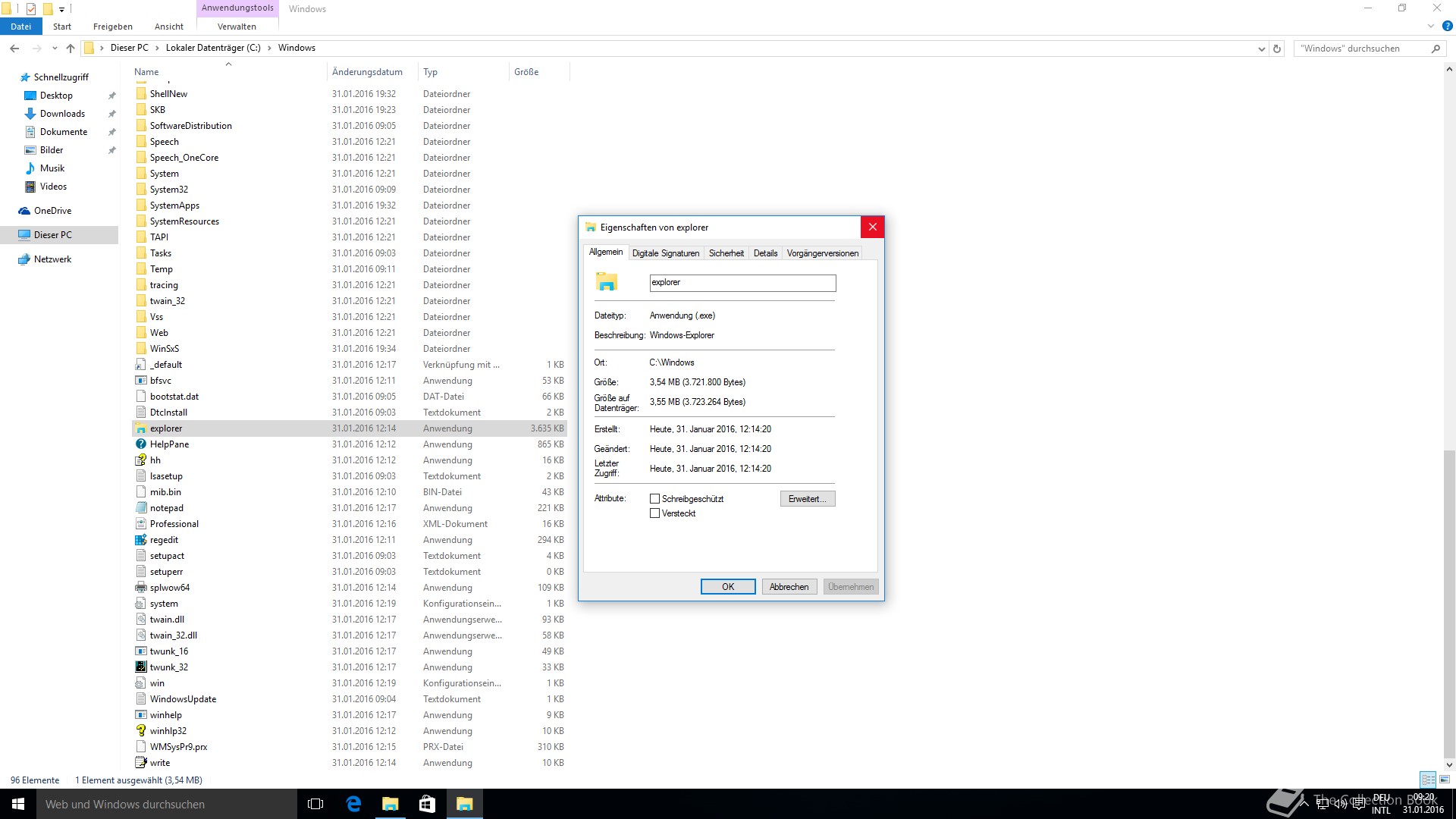The image size is (1456, 819).
Task: Click the file name field in properties
Action: click(743, 283)
